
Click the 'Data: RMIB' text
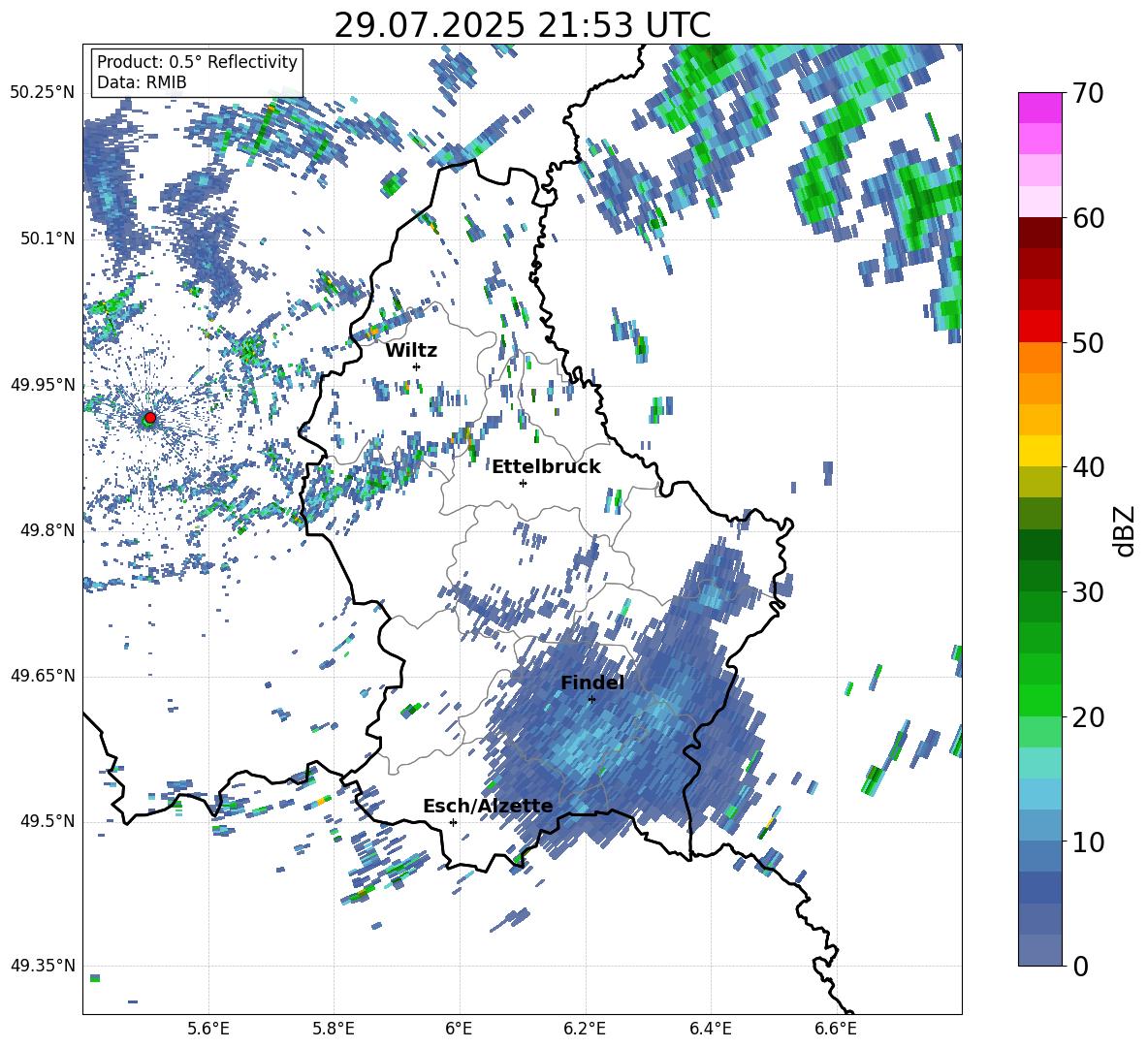point(142,82)
